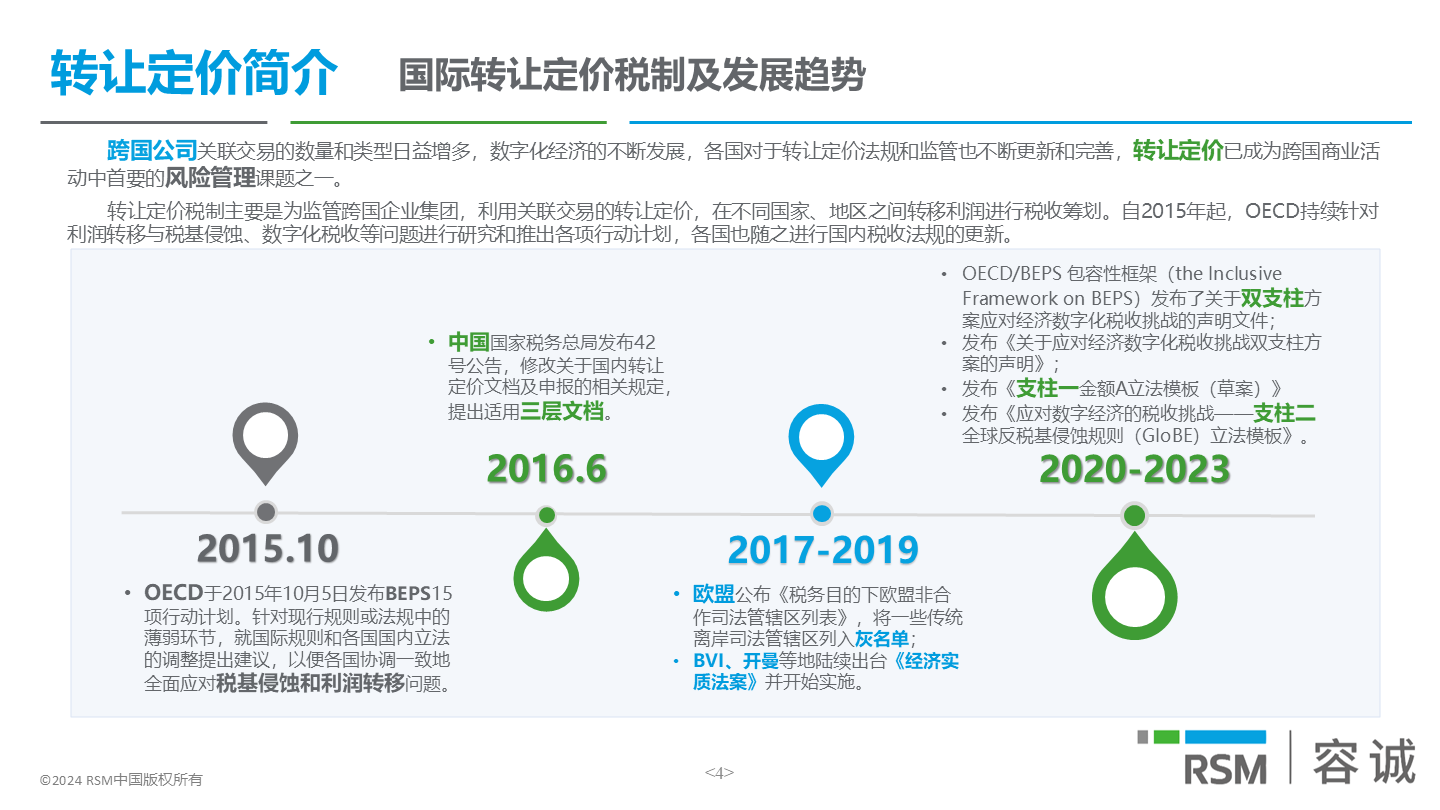Select the blue timeline dot for 2017-2019
Screen dimensions: 1440x810
tap(822, 514)
